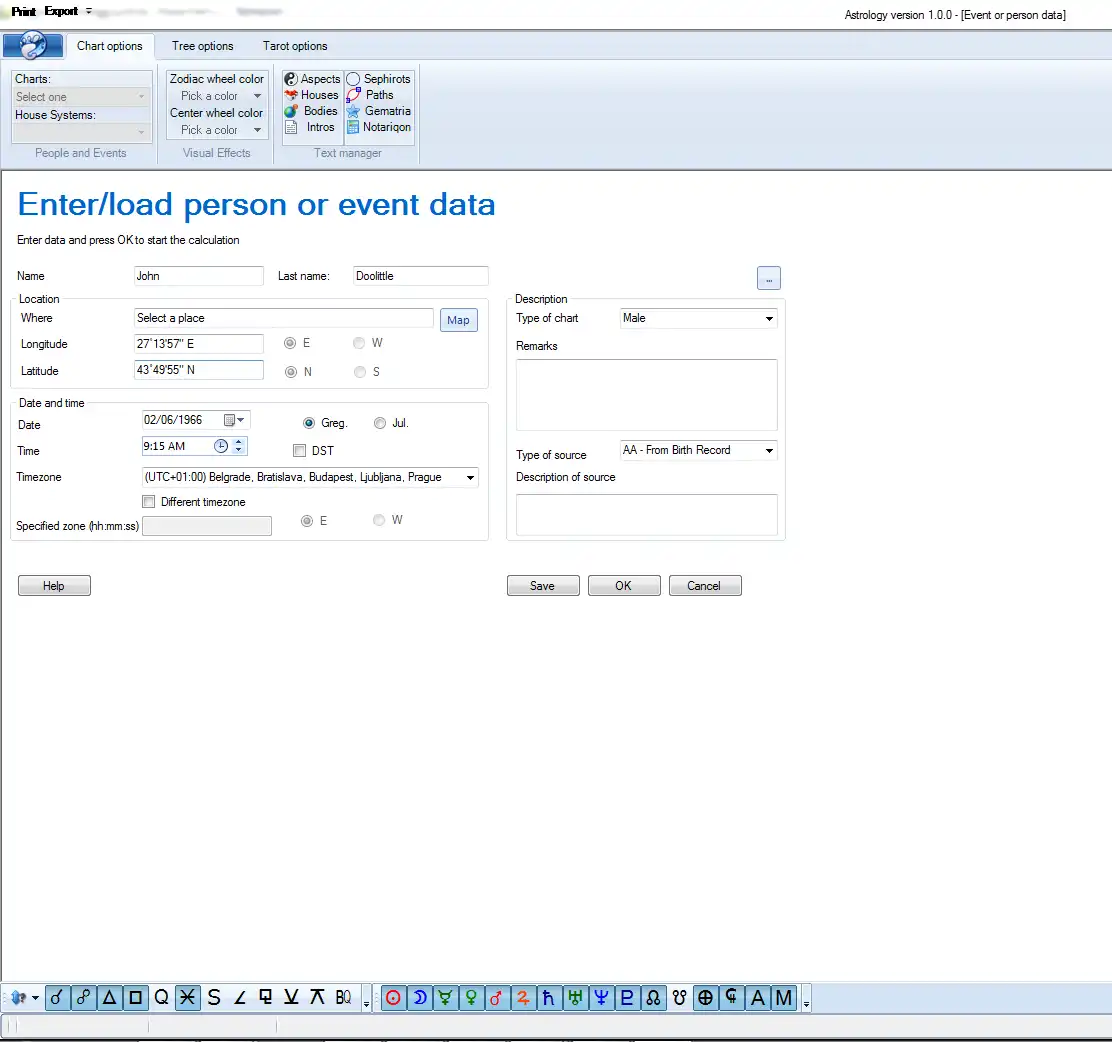Image resolution: width=1112 pixels, height=1042 pixels.
Task: Open the Bodies text manager
Action: click(311, 111)
